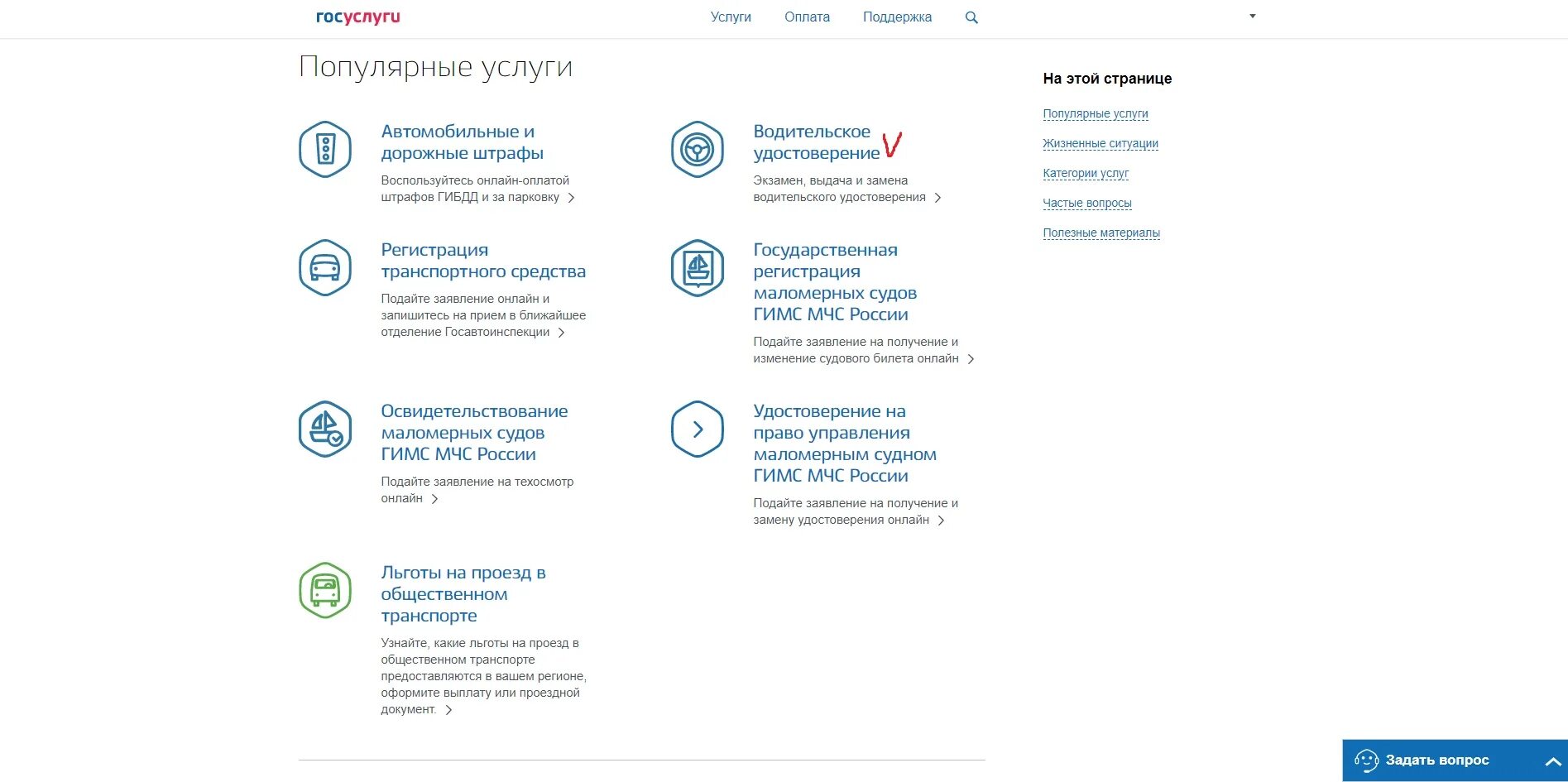Click the boat inspection checkmark icon
1568x782 pixels.
coord(325,429)
